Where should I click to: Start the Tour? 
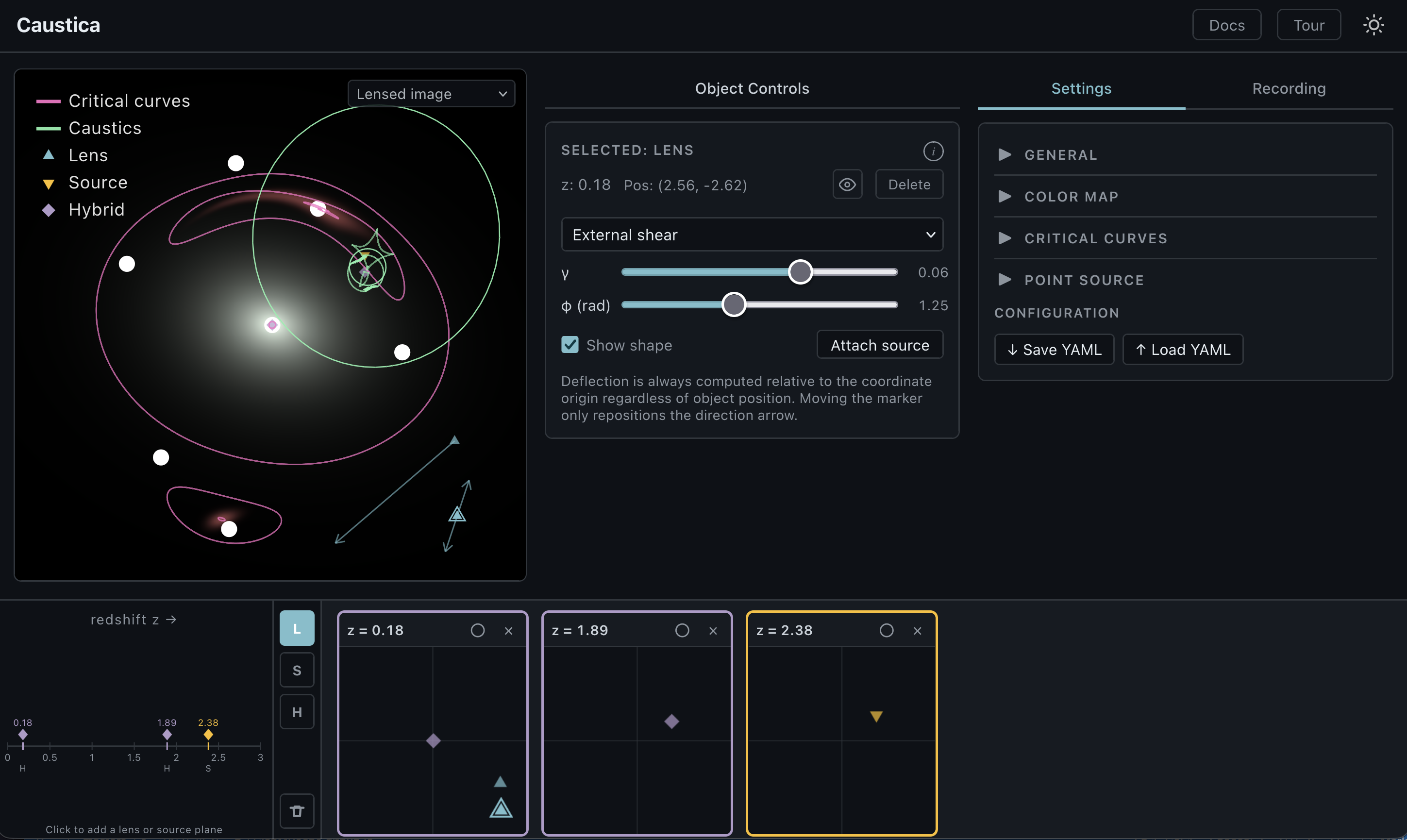pos(1308,25)
